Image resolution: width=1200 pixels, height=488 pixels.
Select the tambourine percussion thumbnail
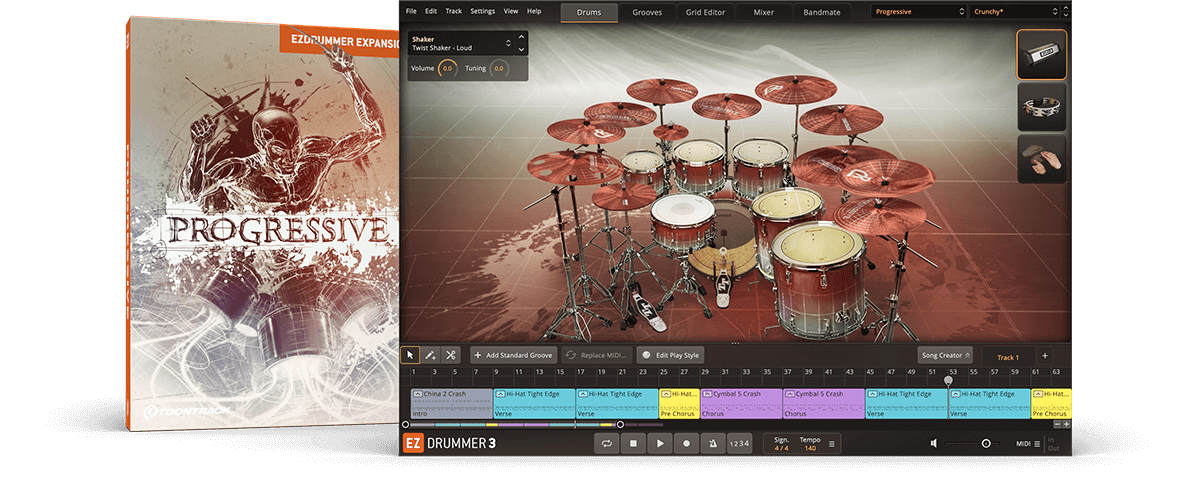[x=1041, y=107]
